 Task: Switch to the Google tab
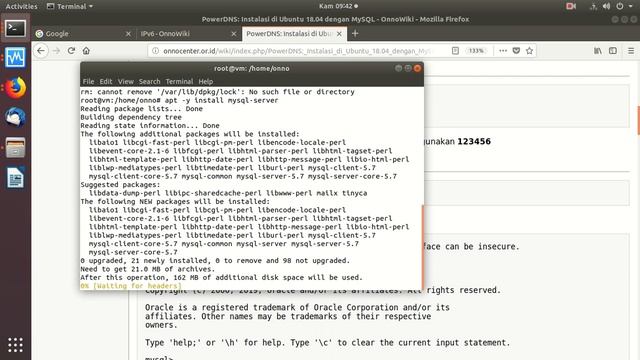[x=83, y=34]
